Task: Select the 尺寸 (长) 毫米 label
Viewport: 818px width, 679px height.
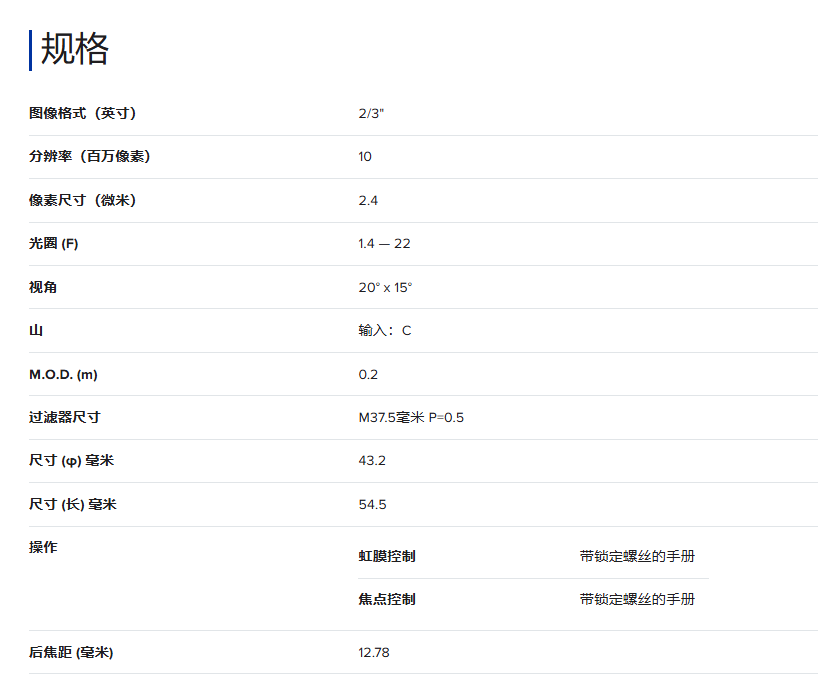Action: pos(73,504)
